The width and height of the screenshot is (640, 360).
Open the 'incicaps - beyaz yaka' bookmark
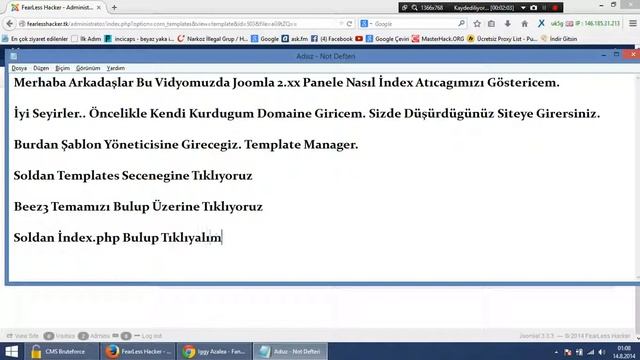(x=139, y=39)
